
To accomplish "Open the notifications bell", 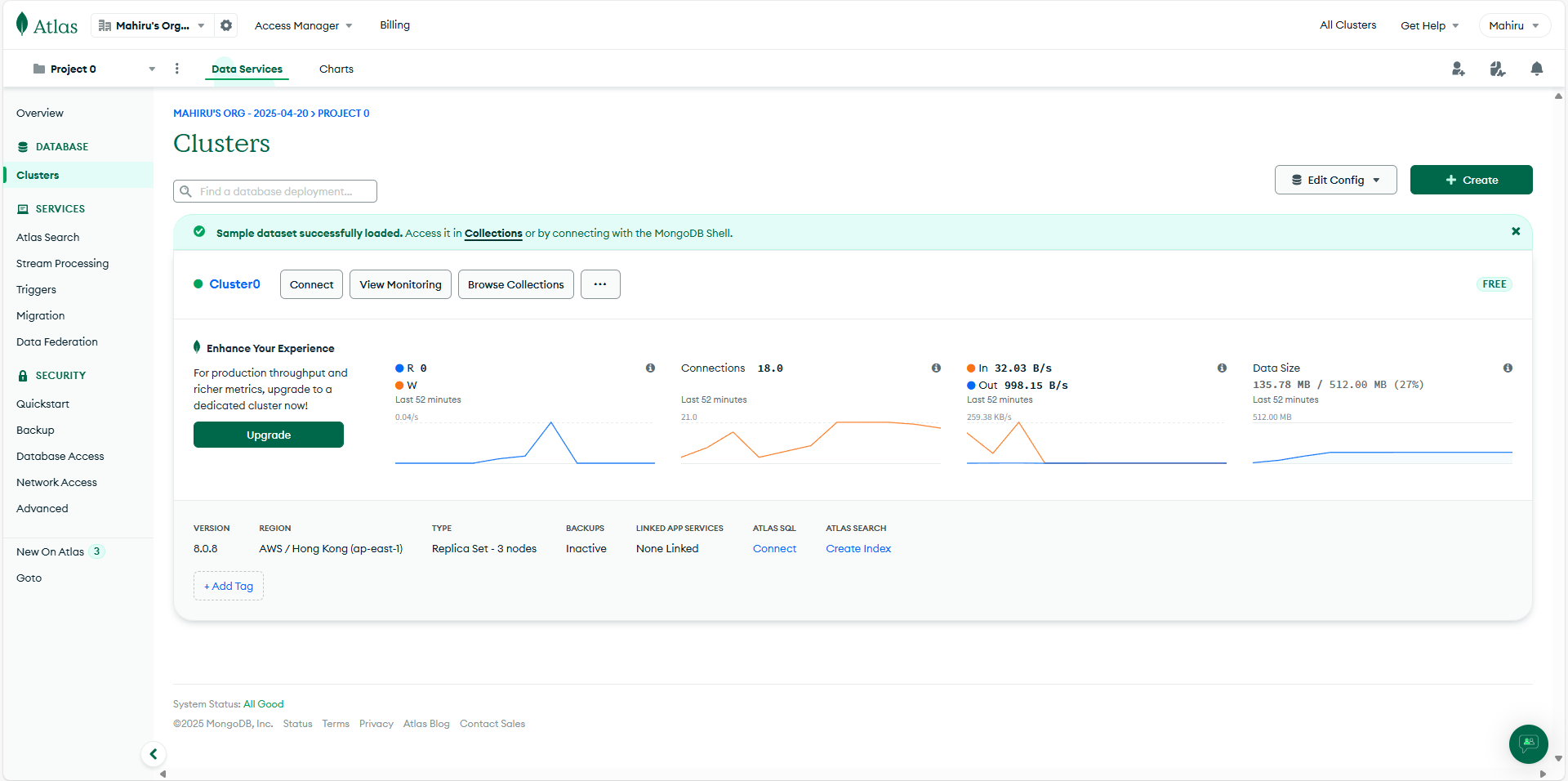I will pyautogui.click(x=1536, y=69).
